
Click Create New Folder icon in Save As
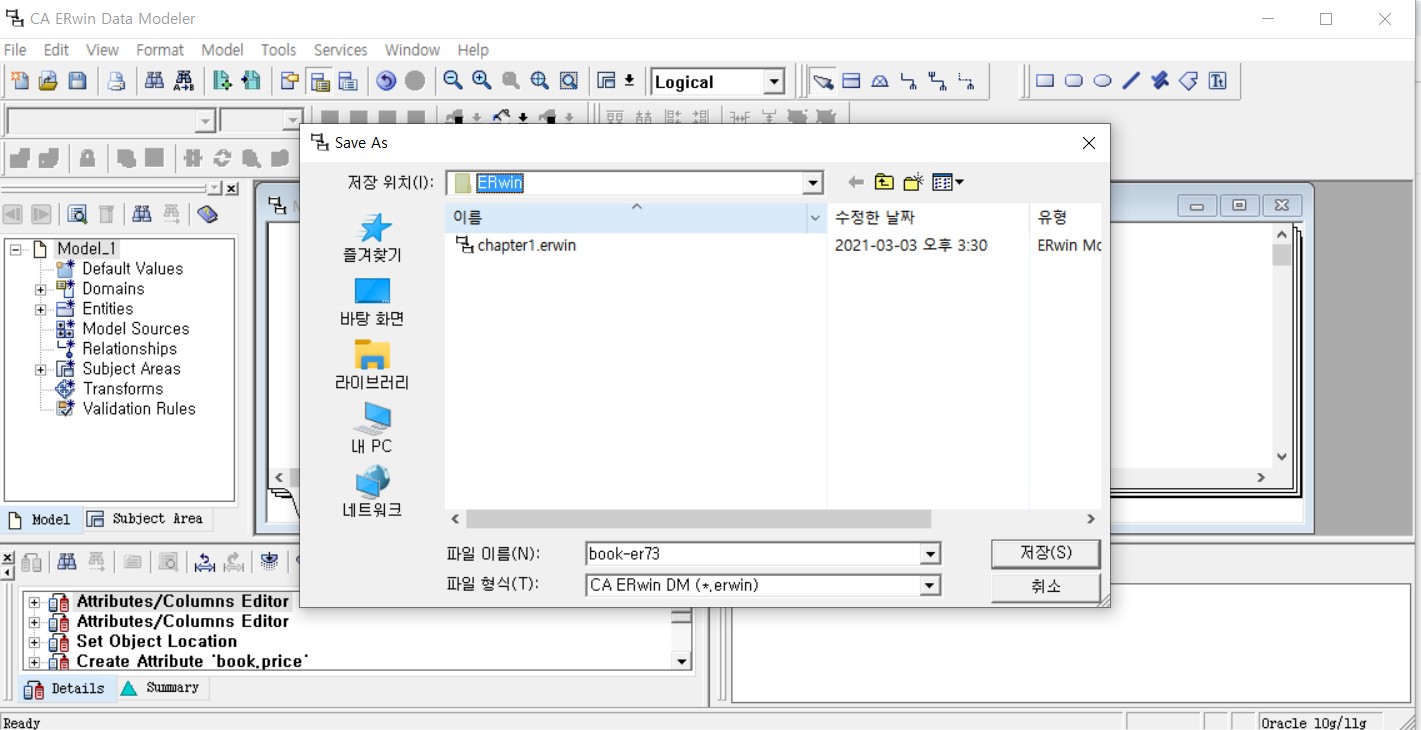click(x=913, y=182)
